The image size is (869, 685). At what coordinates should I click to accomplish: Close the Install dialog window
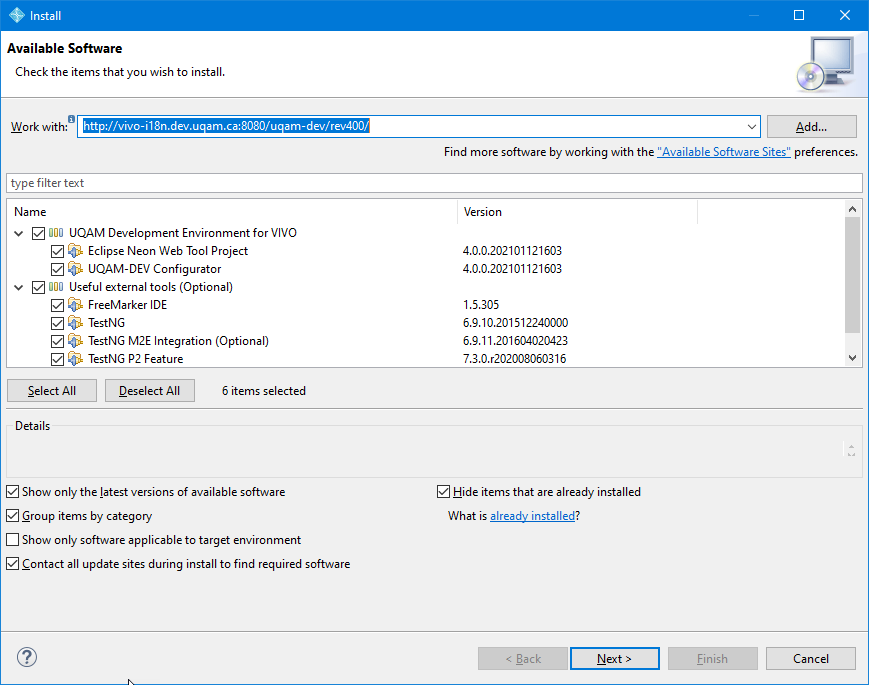tap(845, 15)
